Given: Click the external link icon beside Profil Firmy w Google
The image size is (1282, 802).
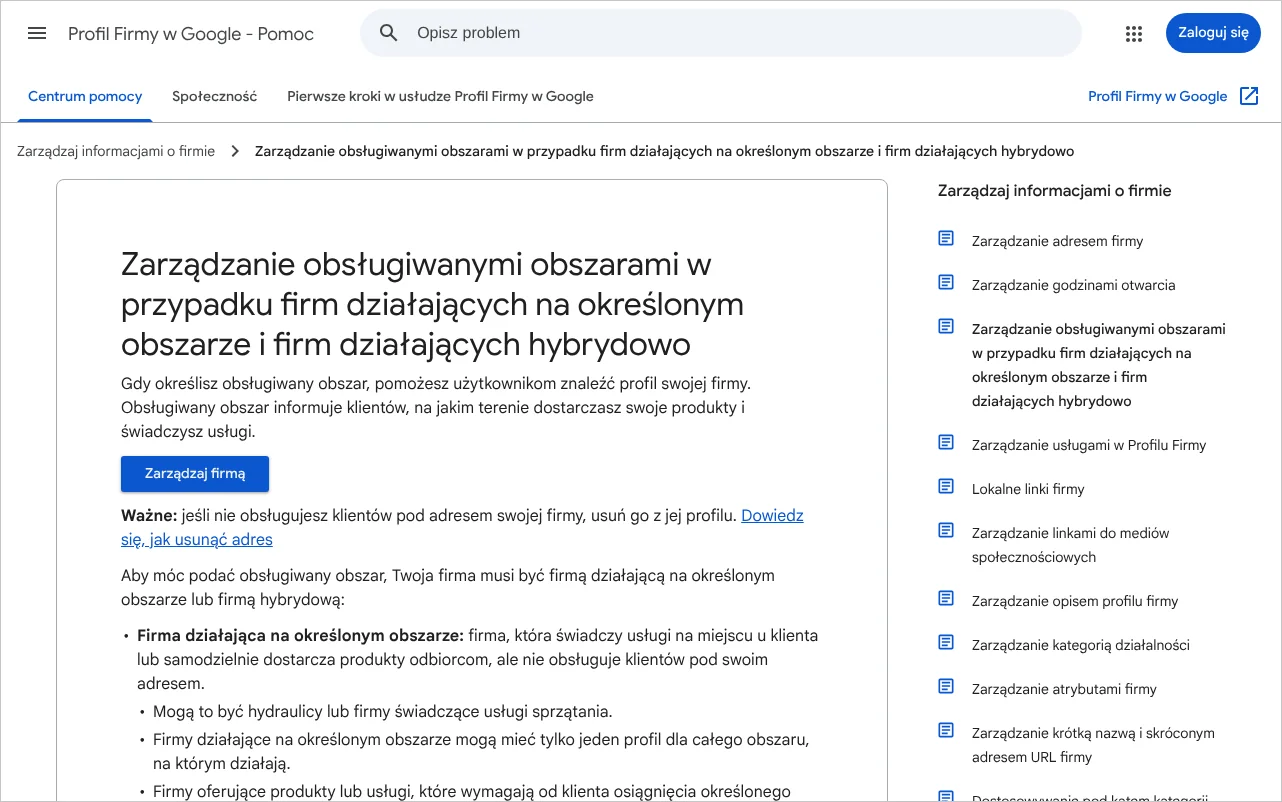Looking at the screenshot, I should click(1249, 96).
